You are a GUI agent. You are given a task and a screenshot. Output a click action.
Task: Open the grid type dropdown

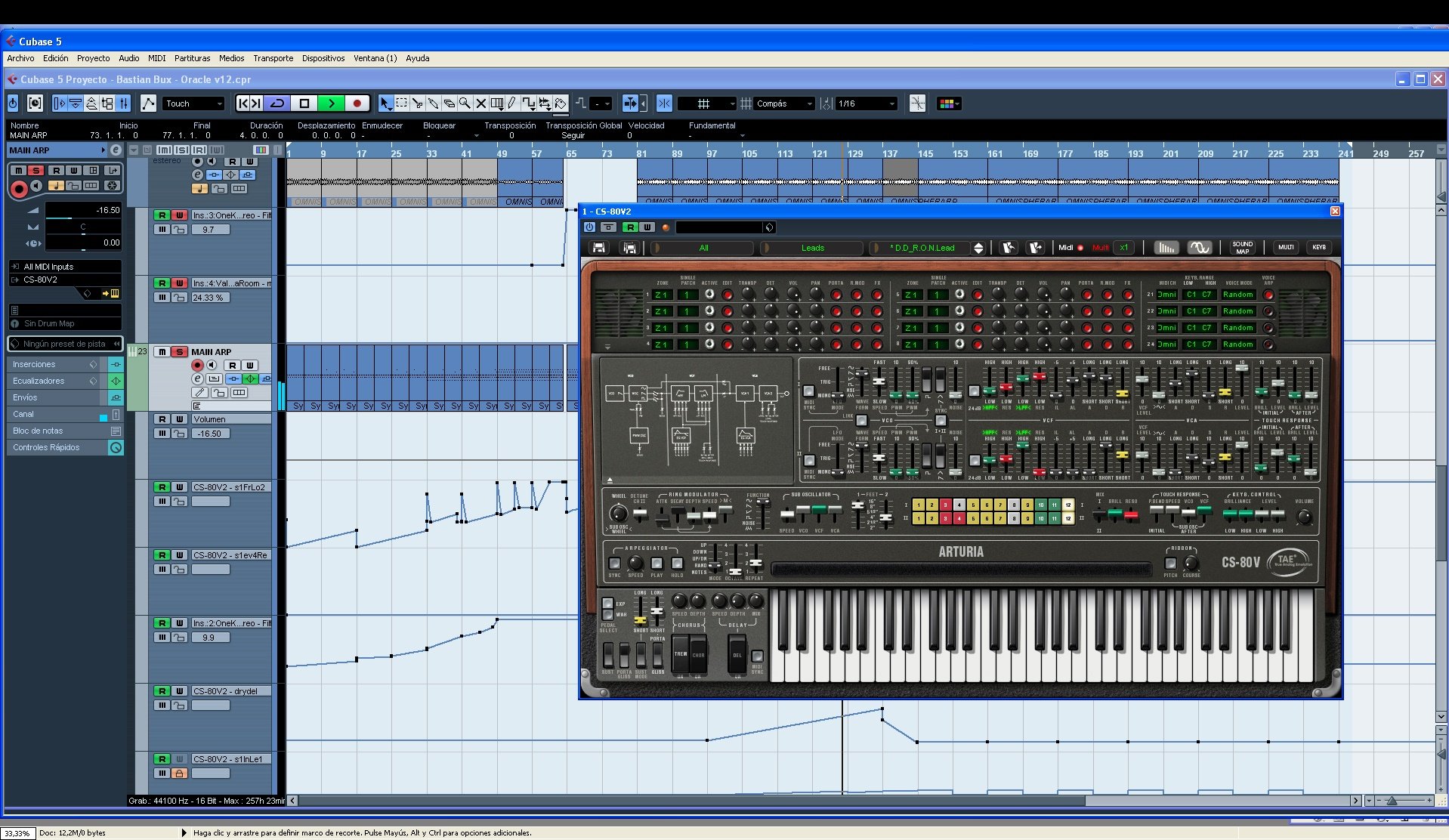(x=707, y=103)
